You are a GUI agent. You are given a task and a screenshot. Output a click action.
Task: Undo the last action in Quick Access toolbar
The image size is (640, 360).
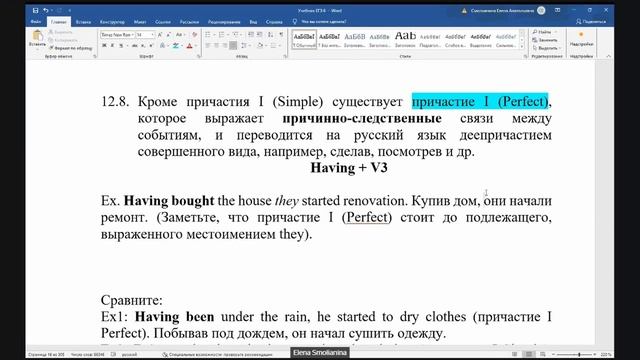[x=45, y=10]
